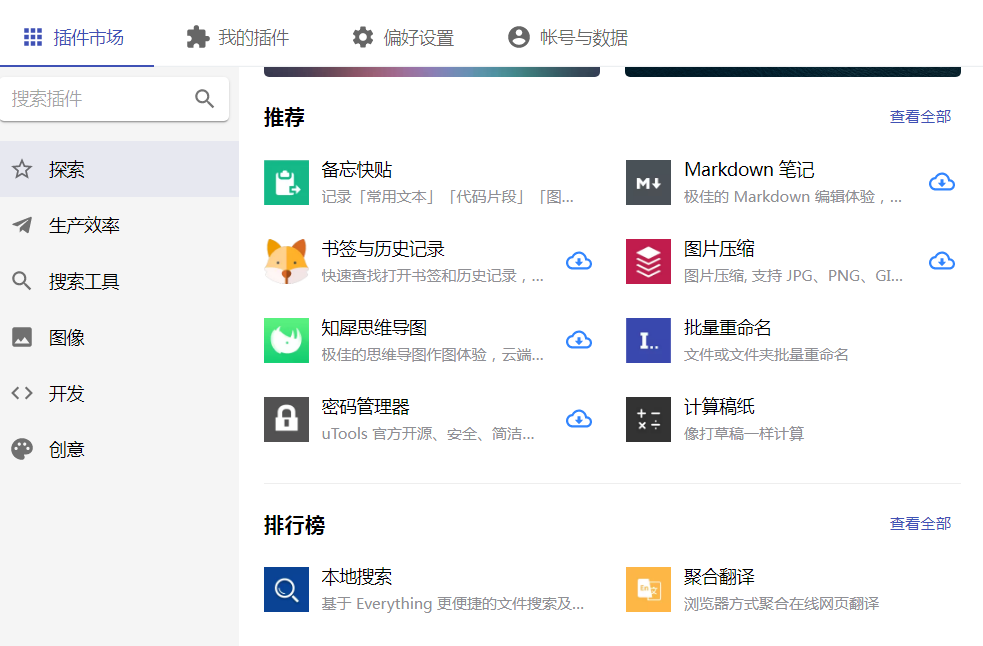Select the 探索 category
Screen dimensions: 983x646
[119, 169]
